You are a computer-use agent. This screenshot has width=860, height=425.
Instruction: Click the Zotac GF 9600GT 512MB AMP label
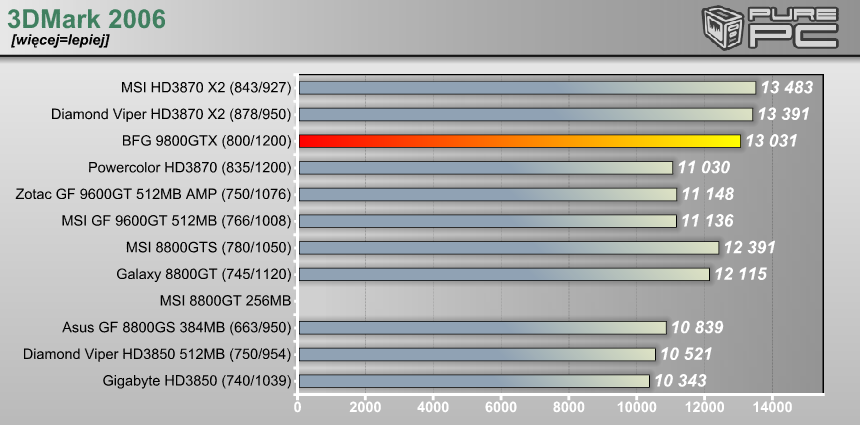coord(154,194)
